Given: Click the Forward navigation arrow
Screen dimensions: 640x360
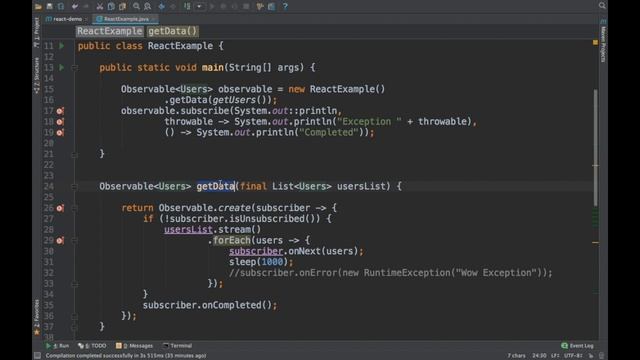Looking at the screenshot, I should [173, 7].
